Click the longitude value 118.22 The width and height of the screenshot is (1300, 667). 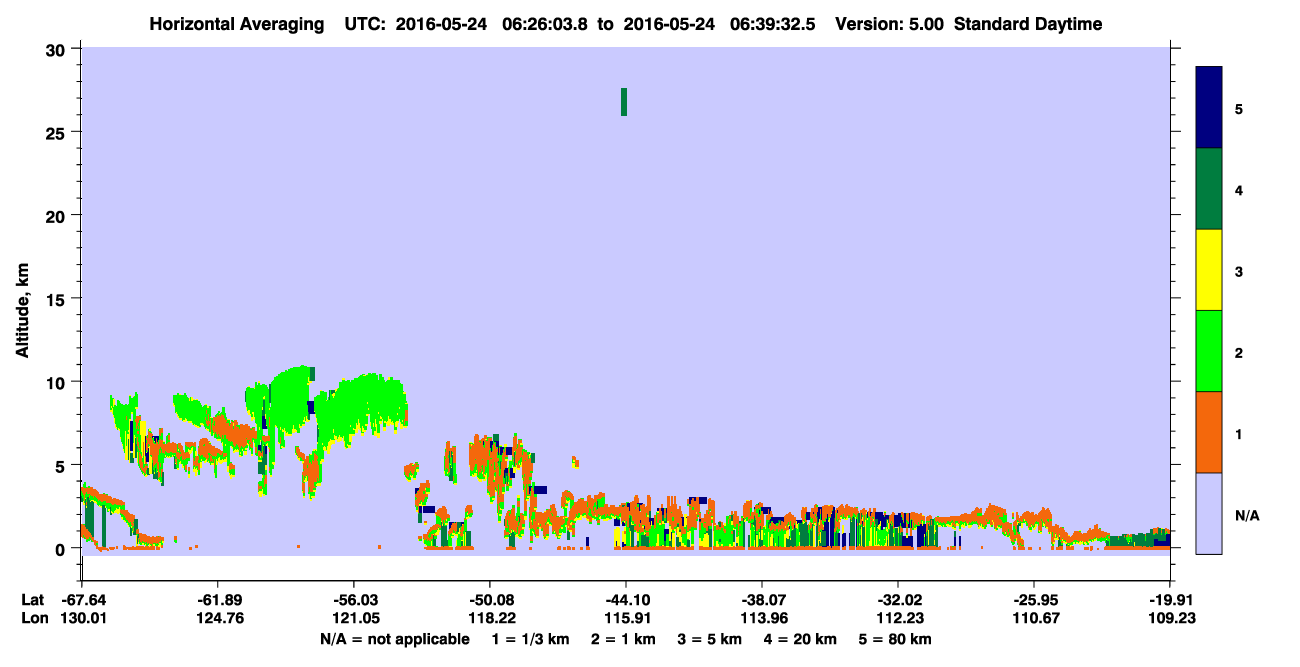coord(490,618)
